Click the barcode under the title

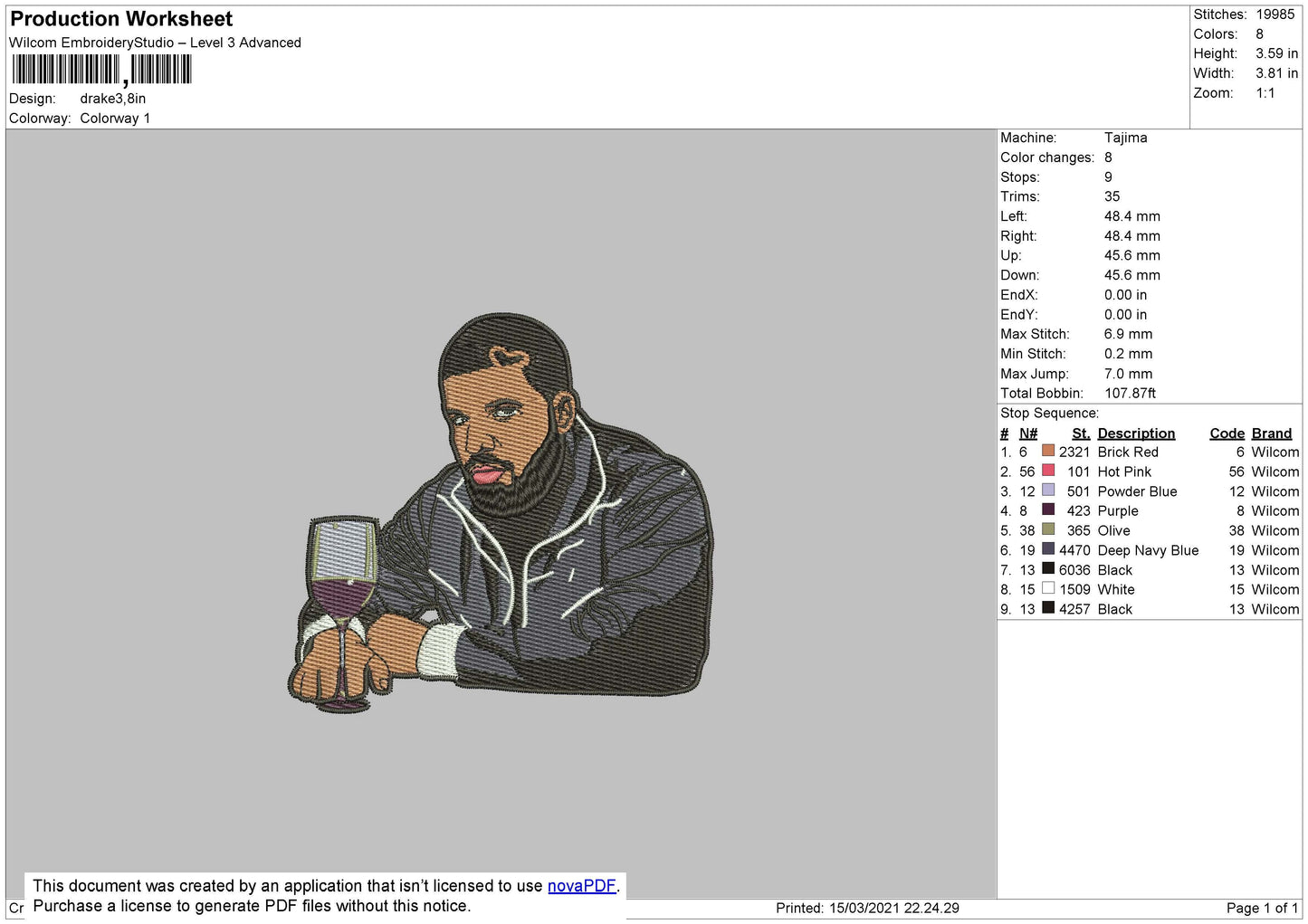point(101,70)
